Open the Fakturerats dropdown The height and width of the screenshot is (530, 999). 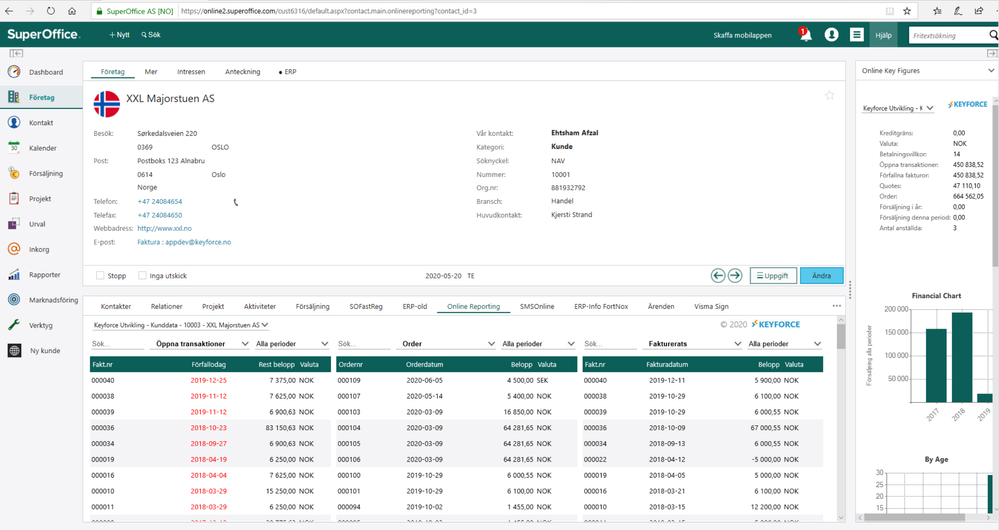coord(694,344)
